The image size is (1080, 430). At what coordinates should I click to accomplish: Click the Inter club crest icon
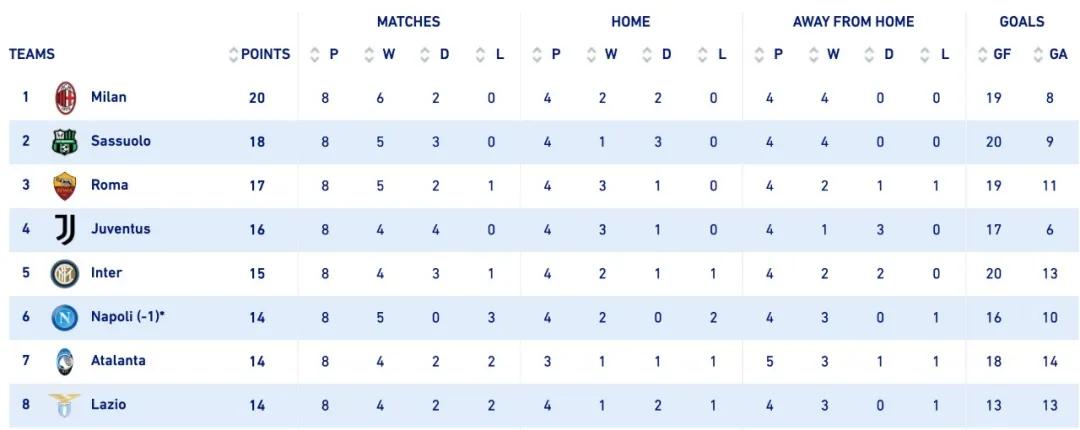click(x=65, y=274)
